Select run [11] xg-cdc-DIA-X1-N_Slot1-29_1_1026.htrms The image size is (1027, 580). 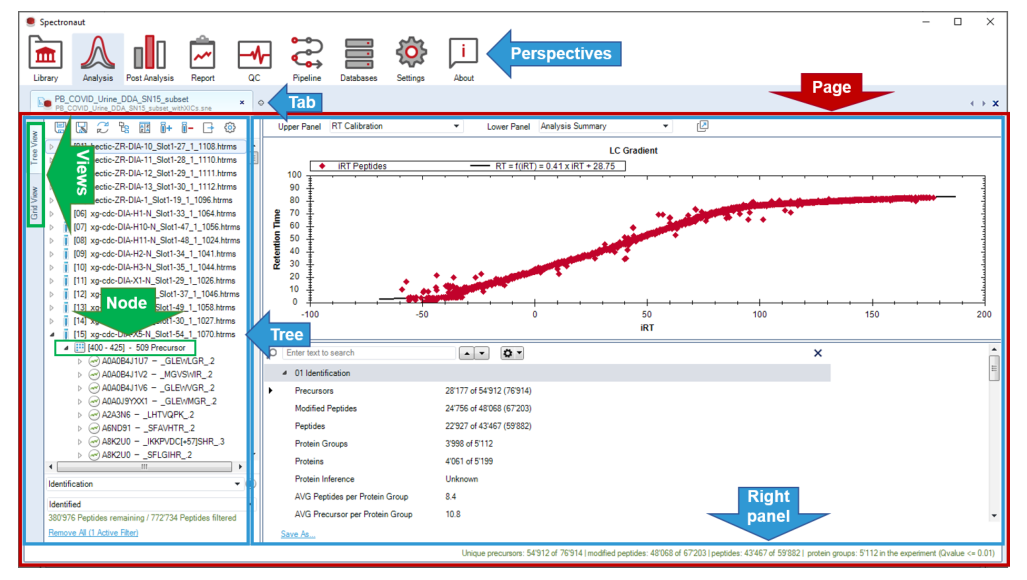[154, 281]
